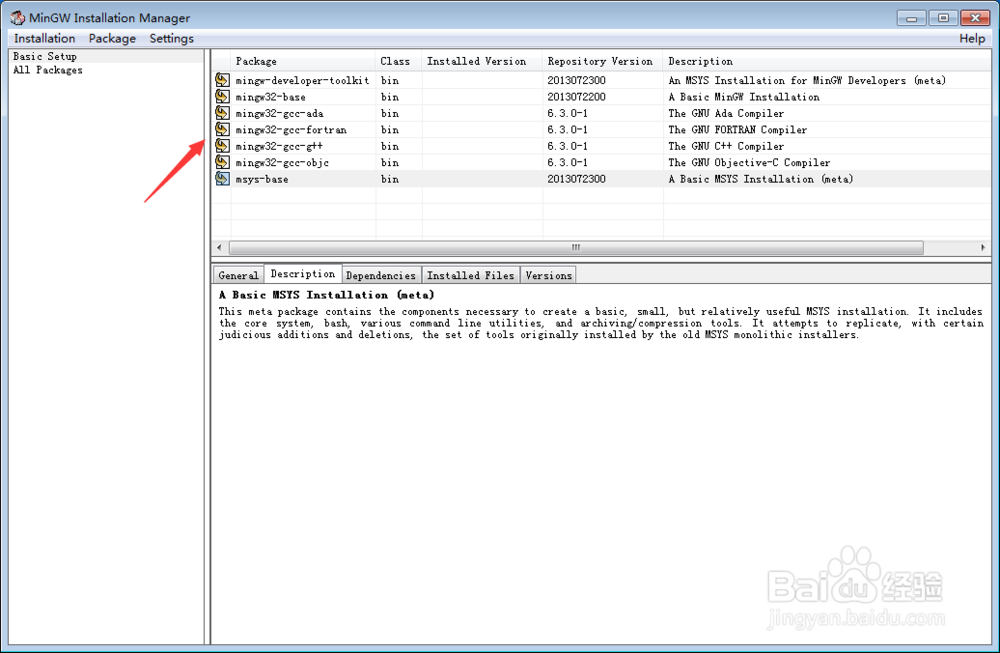
Task: Mark the mingw32-gcc-ada package checkbox icon
Action: coord(222,113)
